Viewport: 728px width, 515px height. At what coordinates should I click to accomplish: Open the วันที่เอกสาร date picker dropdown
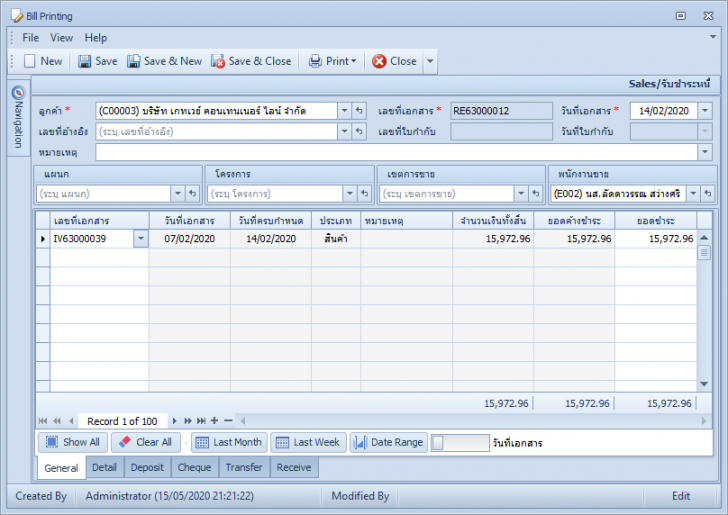[x=705, y=111]
